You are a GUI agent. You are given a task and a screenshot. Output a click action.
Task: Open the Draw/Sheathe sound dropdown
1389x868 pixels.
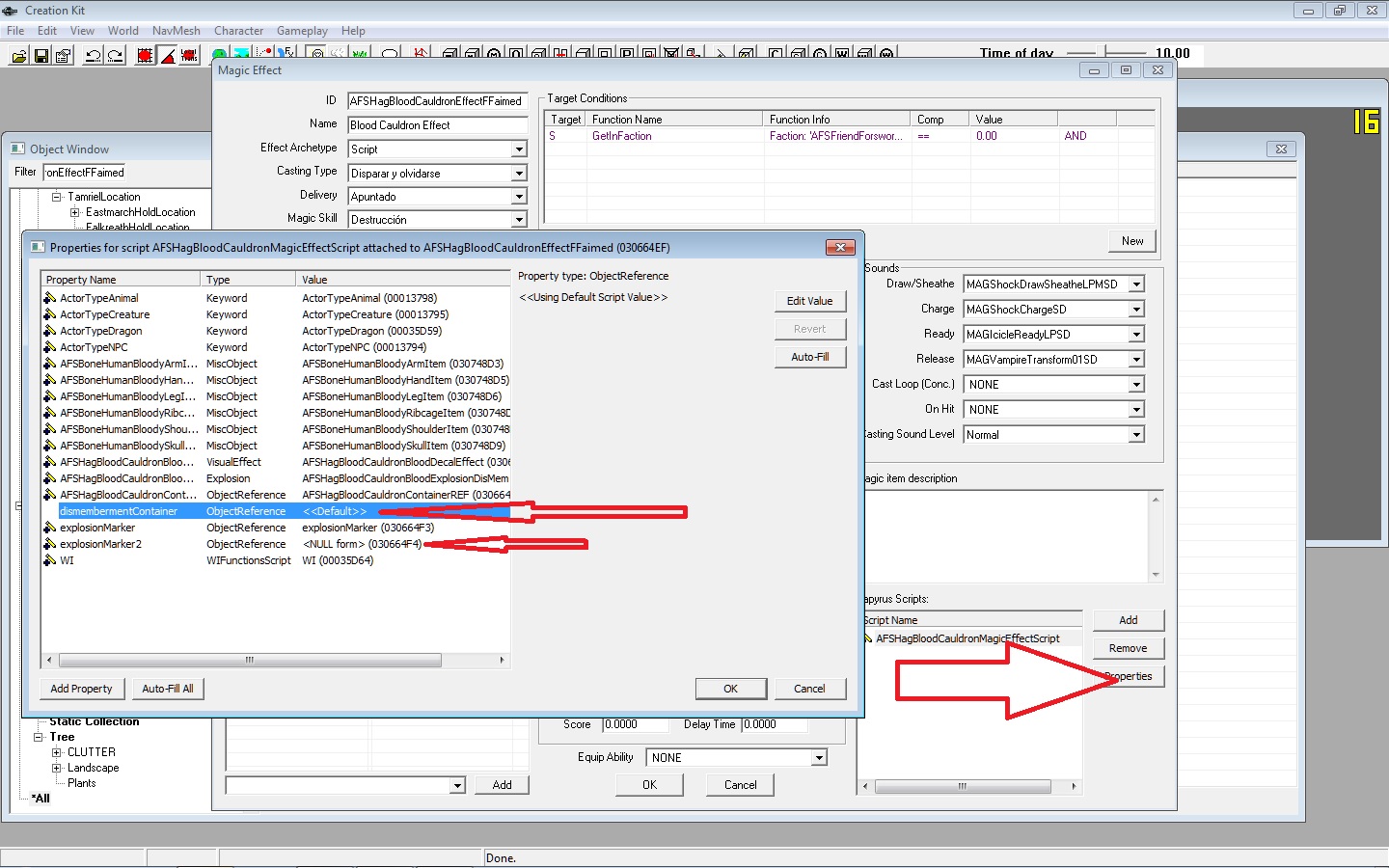pos(1136,285)
